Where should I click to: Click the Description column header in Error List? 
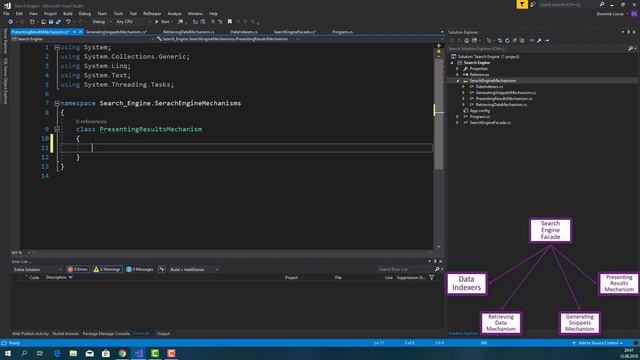56,278
